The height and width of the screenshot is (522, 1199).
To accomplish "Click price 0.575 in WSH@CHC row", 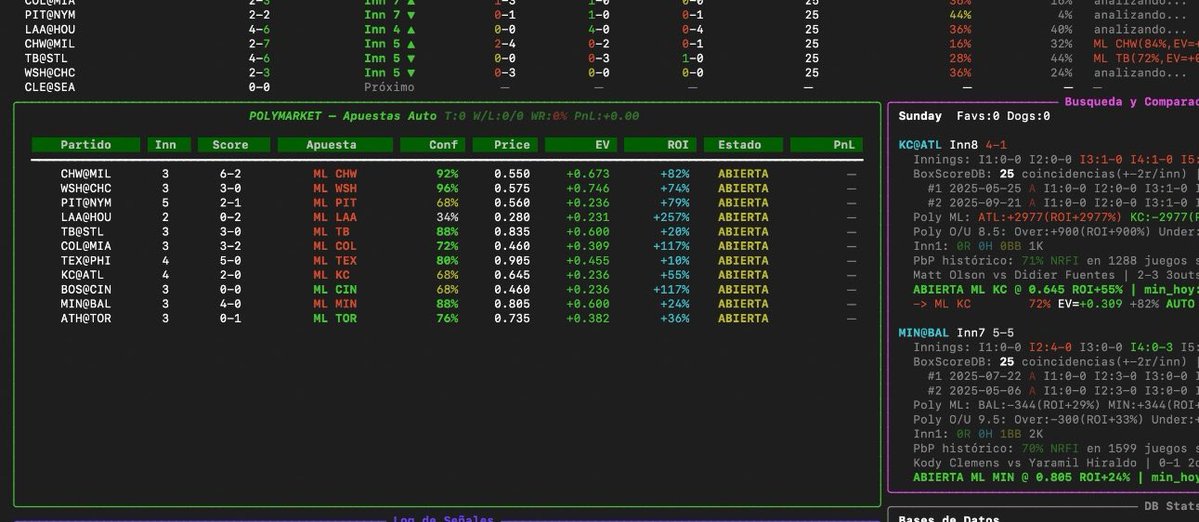I will [x=512, y=188].
